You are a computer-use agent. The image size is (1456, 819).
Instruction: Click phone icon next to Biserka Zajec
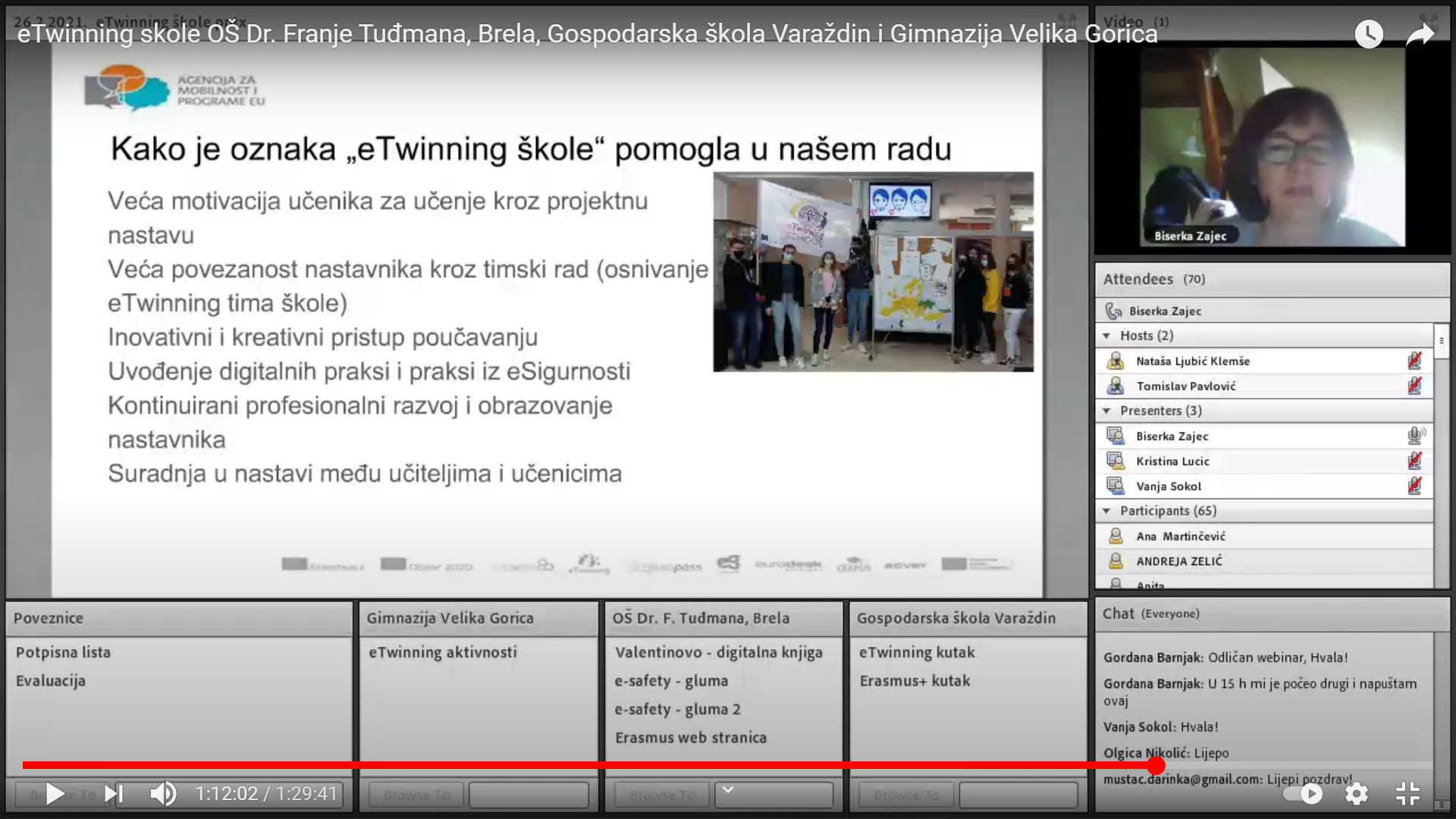[x=1113, y=311]
